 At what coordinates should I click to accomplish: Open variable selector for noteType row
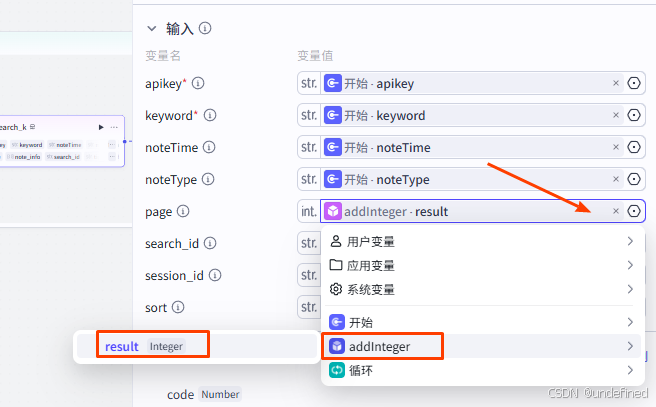click(x=634, y=179)
